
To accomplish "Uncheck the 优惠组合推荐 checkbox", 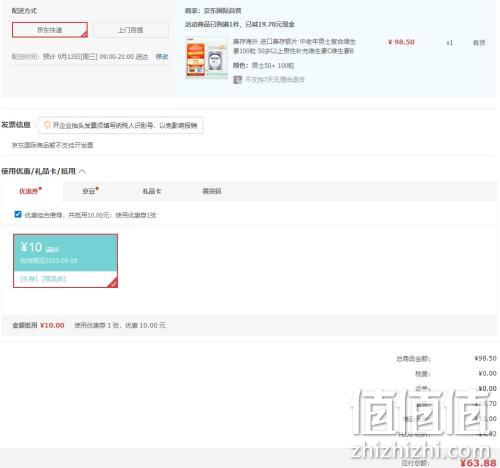I will [x=18, y=214].
